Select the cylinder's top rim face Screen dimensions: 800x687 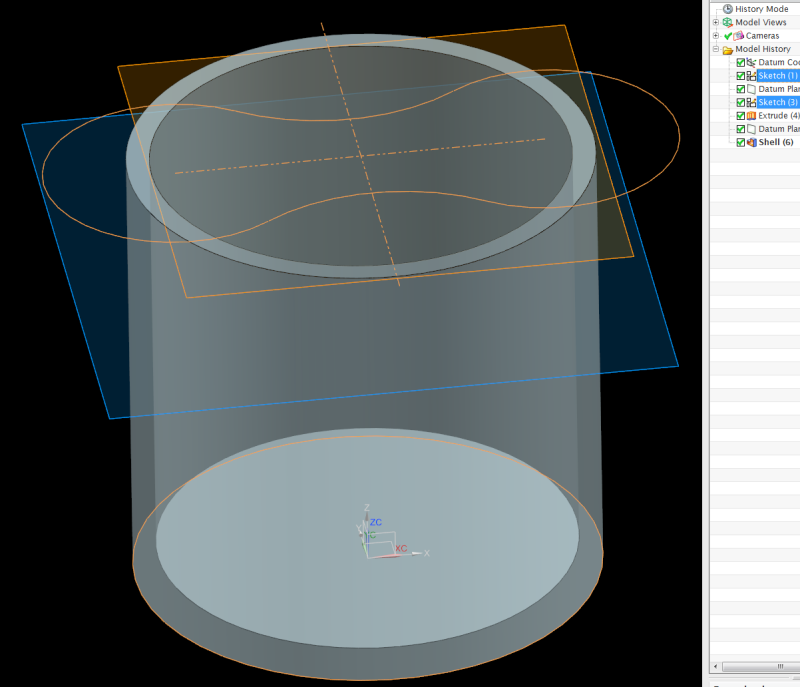pos(138,158)
